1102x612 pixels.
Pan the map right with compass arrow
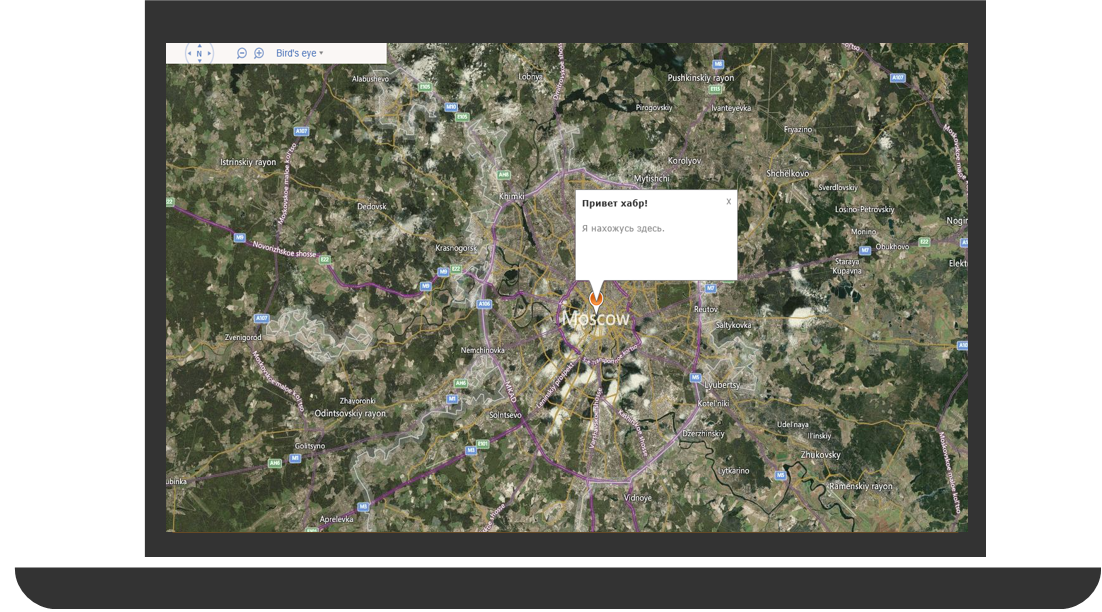click(x=209, y=53)
